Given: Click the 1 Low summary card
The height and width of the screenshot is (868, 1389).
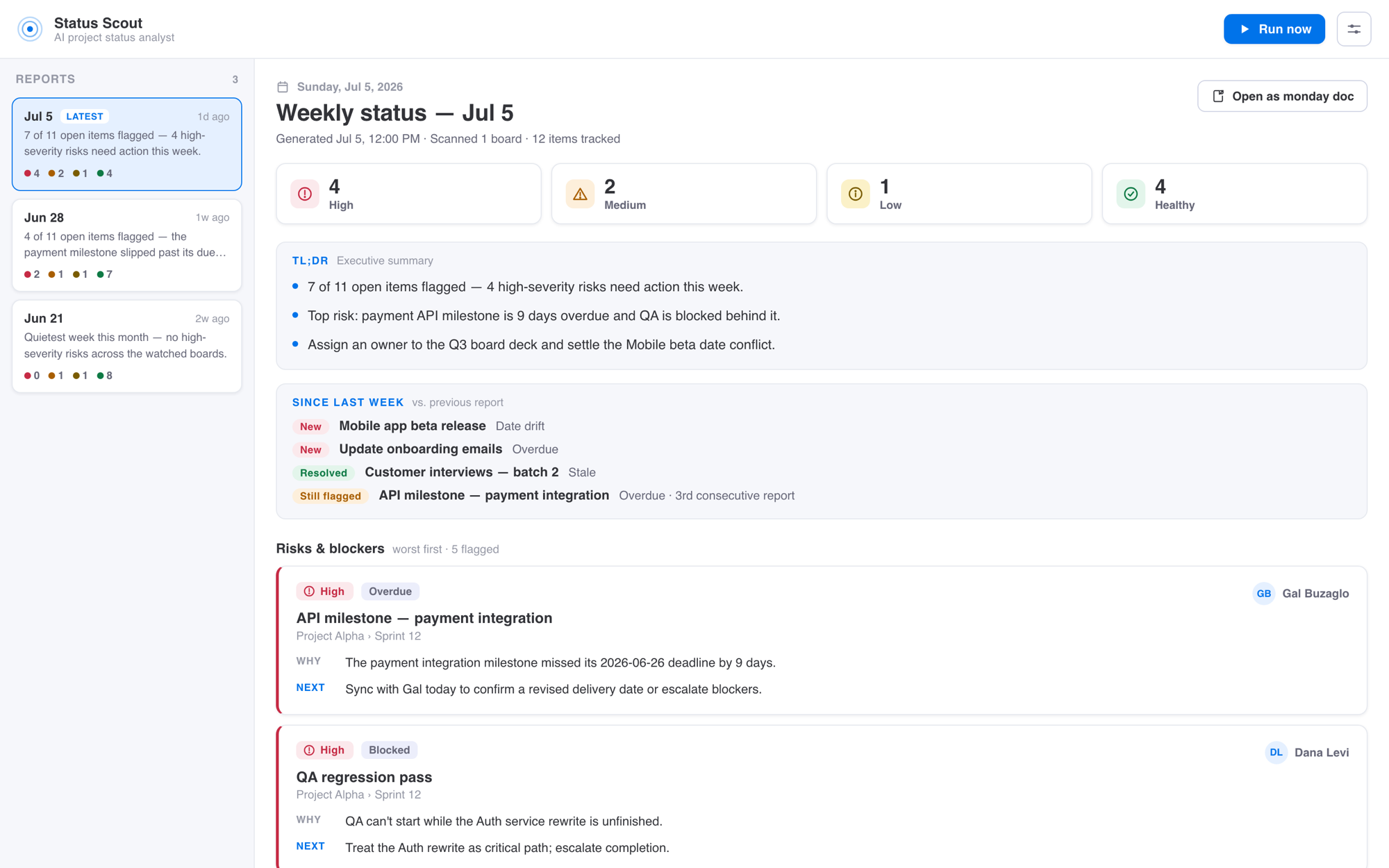Looking at the screenshot, I should (x=958, y=194).
